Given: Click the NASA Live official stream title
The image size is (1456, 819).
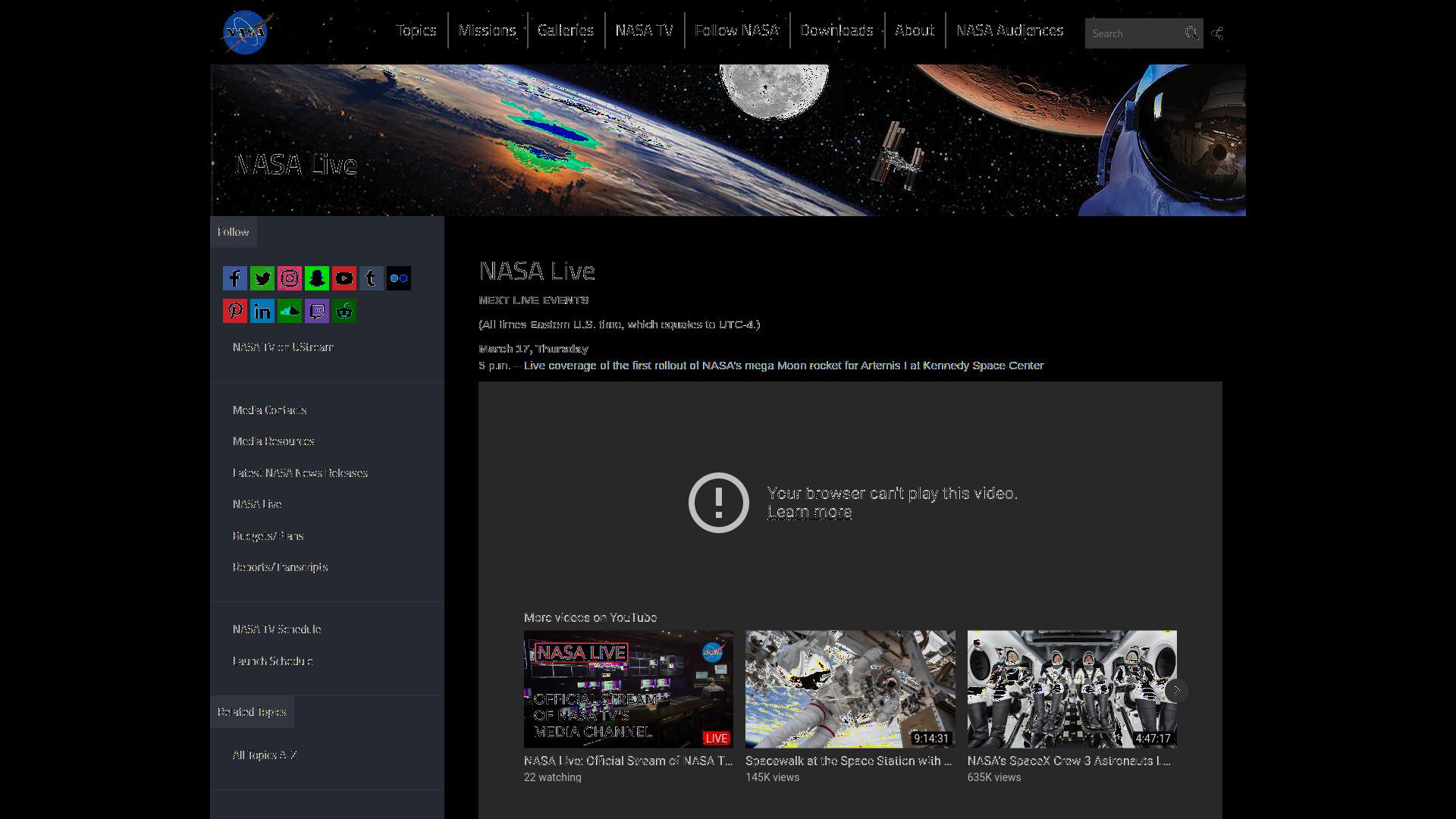Looking at the screenshot, I should click(628, 761).
